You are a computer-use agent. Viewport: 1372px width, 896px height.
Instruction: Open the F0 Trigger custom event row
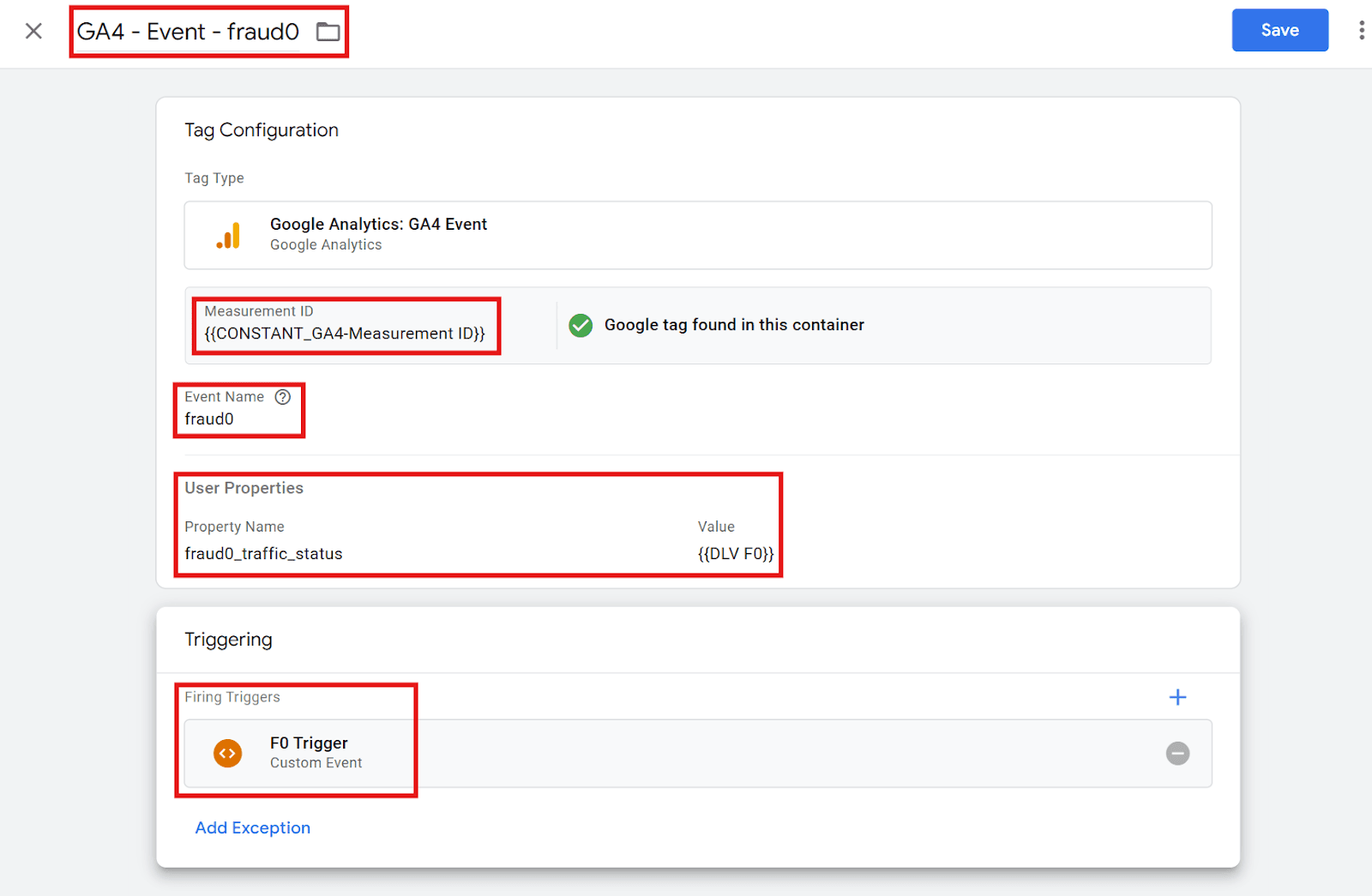coord(697,753)
